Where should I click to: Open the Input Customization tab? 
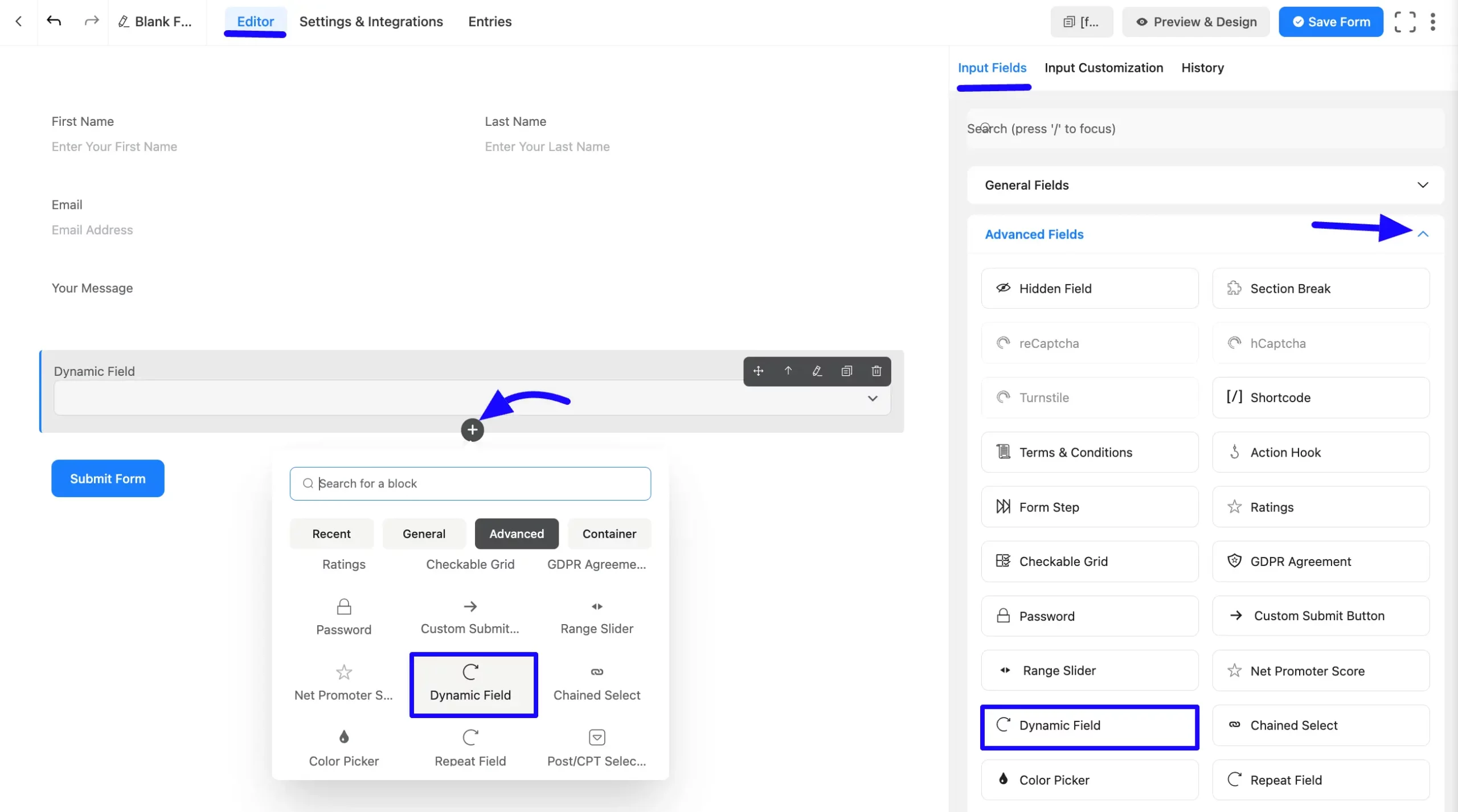(x=1104, y=68)
